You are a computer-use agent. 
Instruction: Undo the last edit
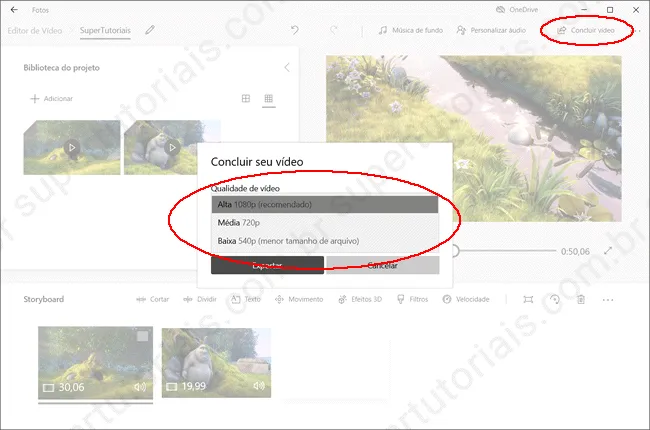[x=295, y=30]
